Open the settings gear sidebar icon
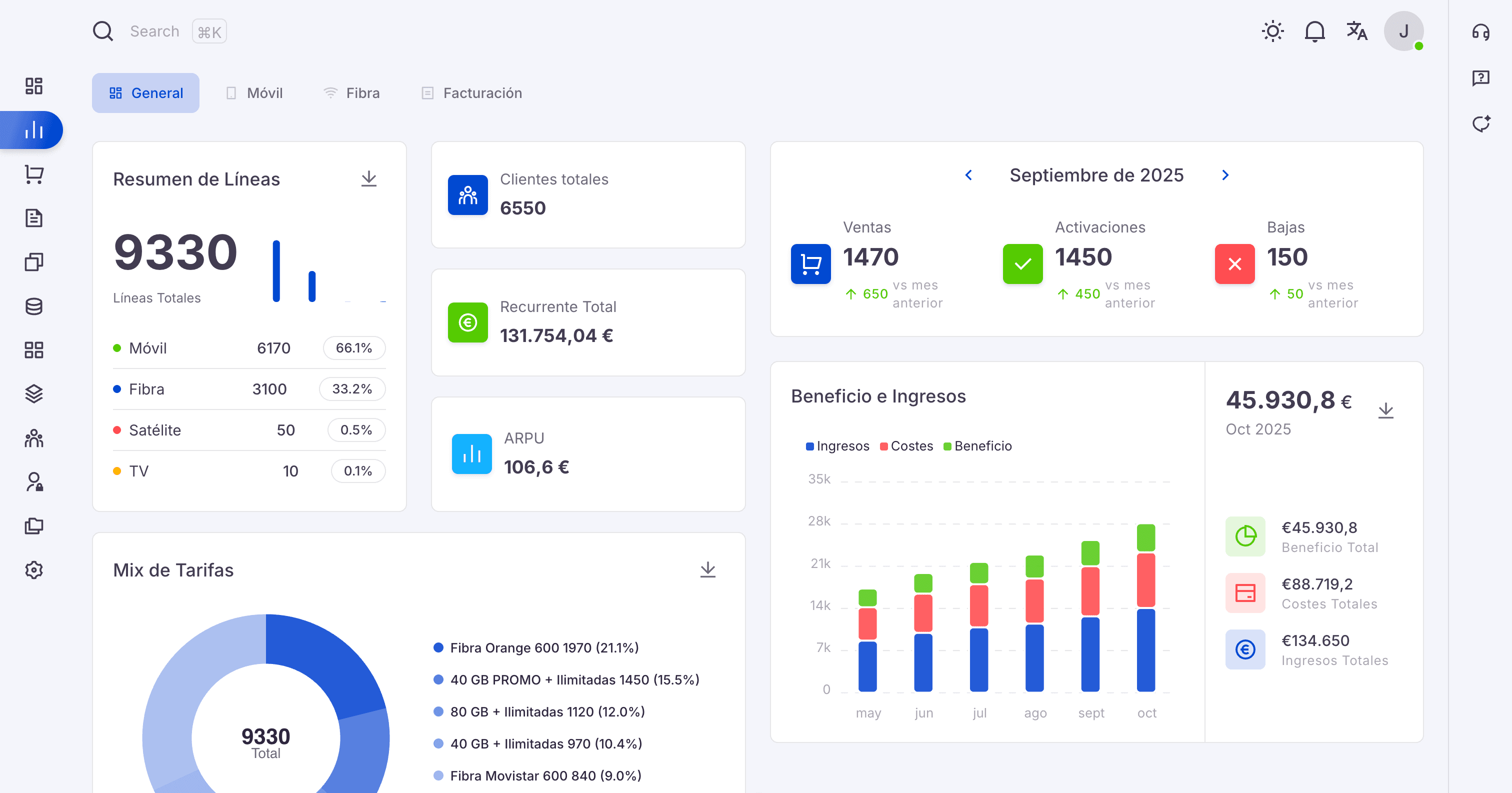This screenshot has height=793, width=1512. 34,570
